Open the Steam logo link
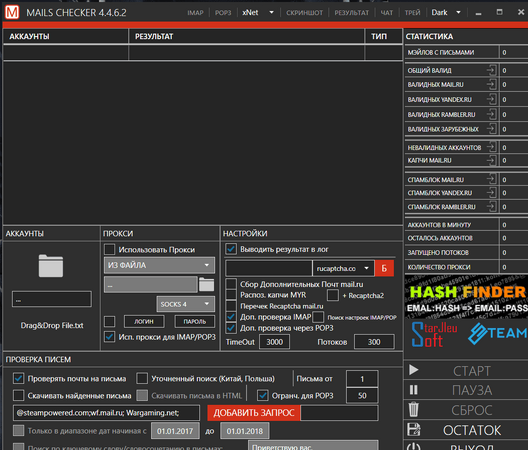 498,333
